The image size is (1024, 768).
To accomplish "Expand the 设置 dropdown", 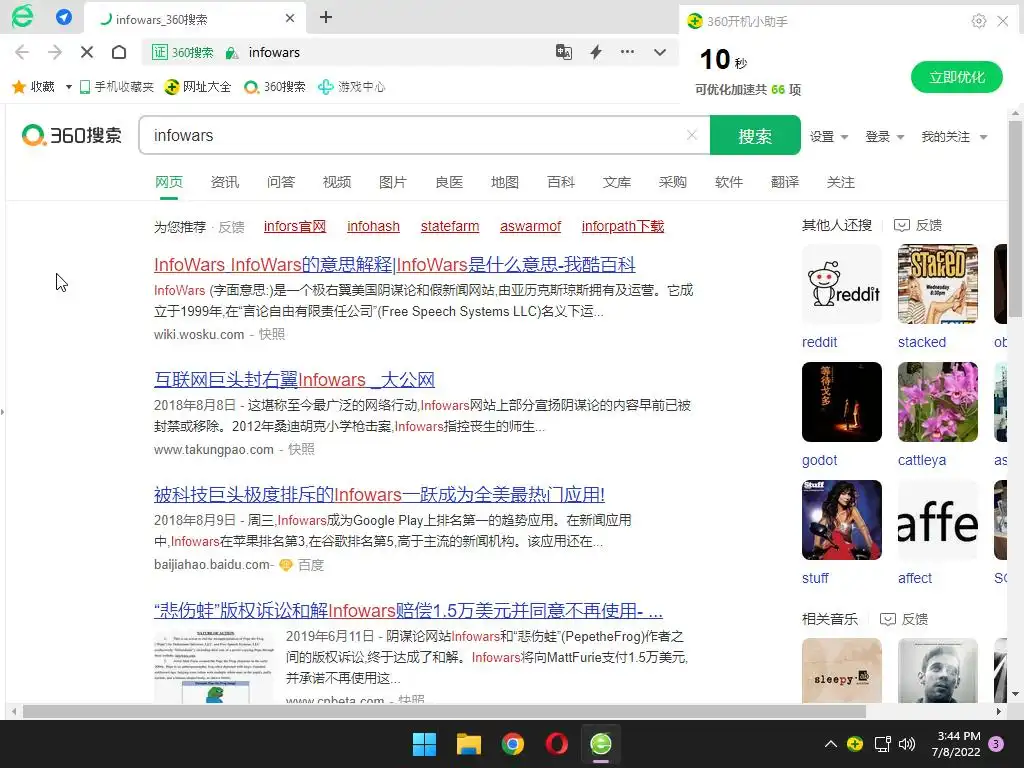I will pos(829,136).
